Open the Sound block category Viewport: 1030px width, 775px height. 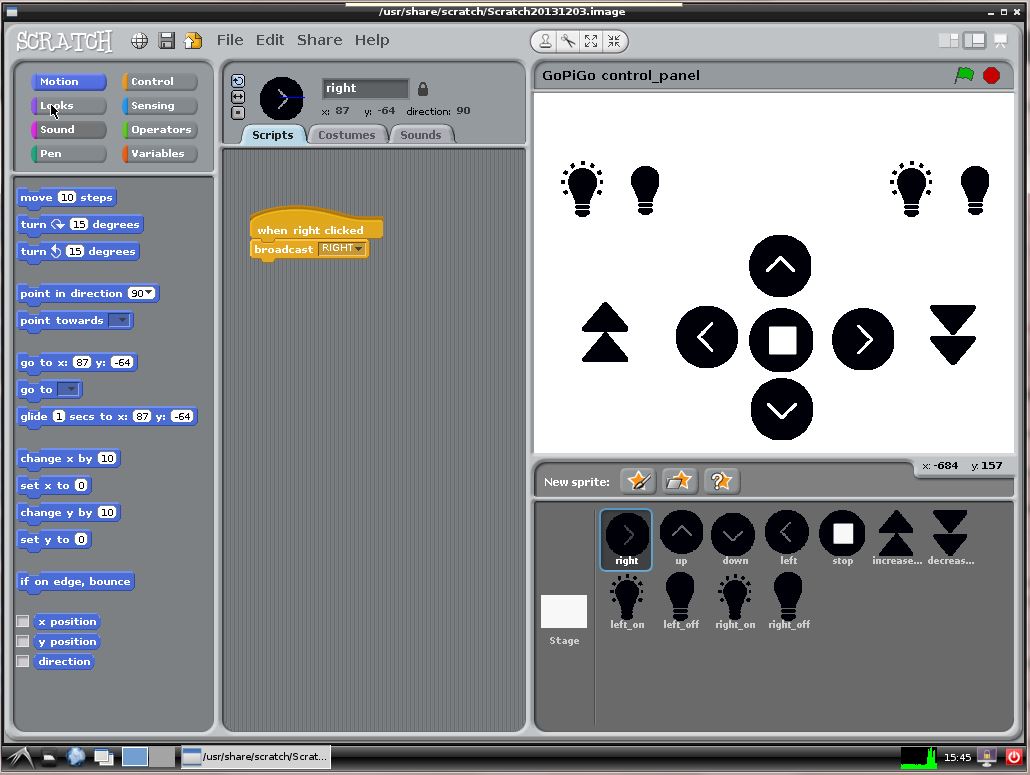click(x=68, y=129)
